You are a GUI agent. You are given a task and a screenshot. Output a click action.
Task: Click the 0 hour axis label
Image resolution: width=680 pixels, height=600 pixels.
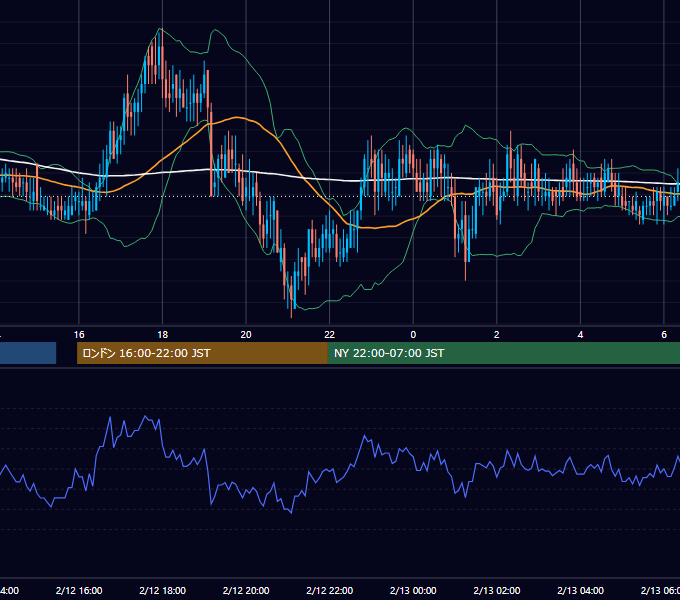pyautogui.click(x=413, y=335)
